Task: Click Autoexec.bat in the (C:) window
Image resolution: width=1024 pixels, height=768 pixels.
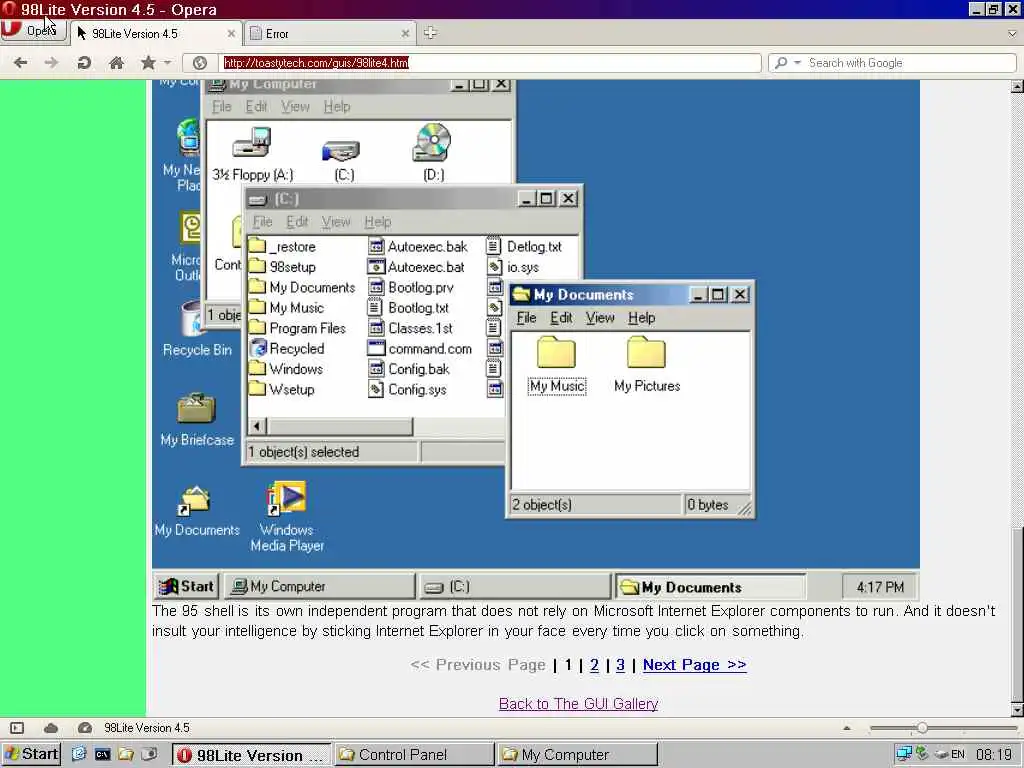Action: pyautogui.click(x=417, y=267)
